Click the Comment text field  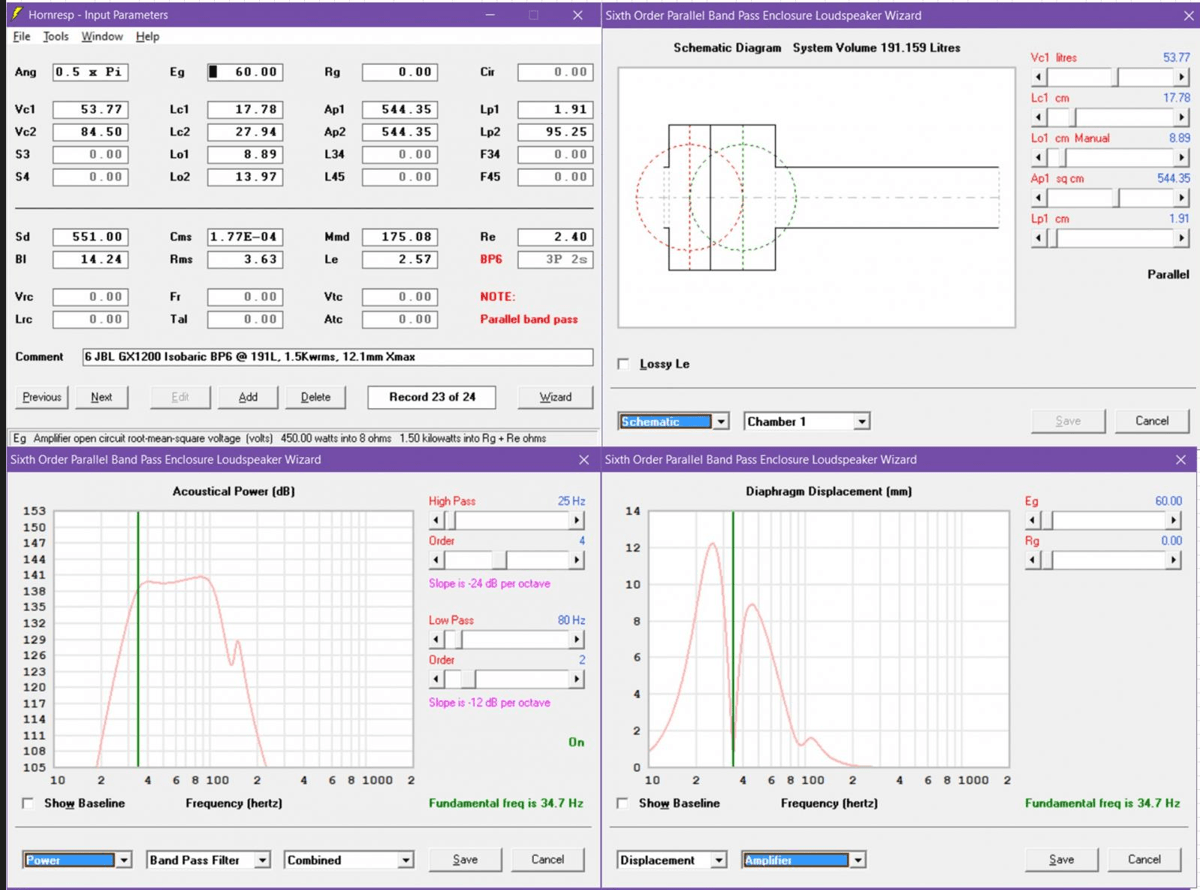coord(336,357)
